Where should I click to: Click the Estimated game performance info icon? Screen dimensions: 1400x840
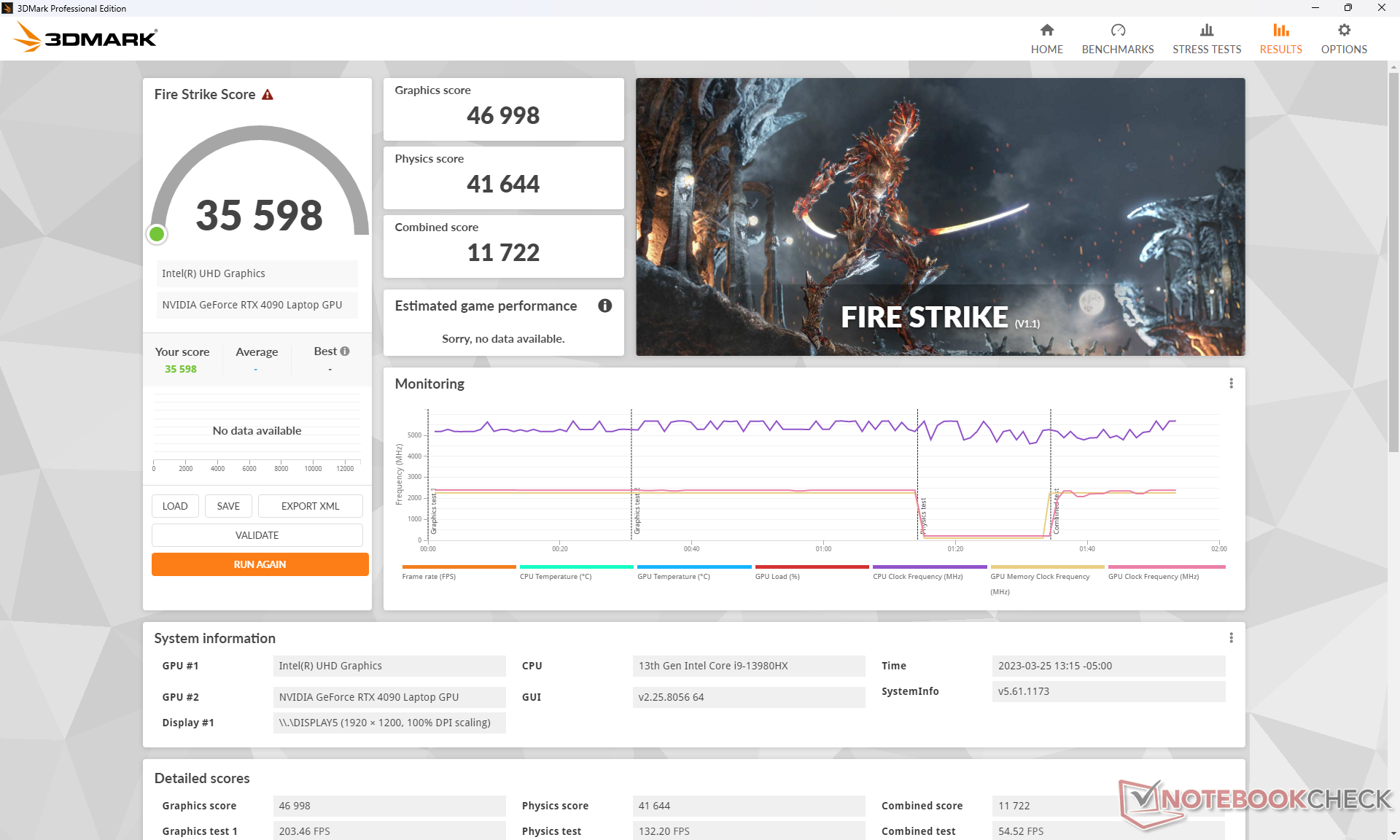coord(604,306)
